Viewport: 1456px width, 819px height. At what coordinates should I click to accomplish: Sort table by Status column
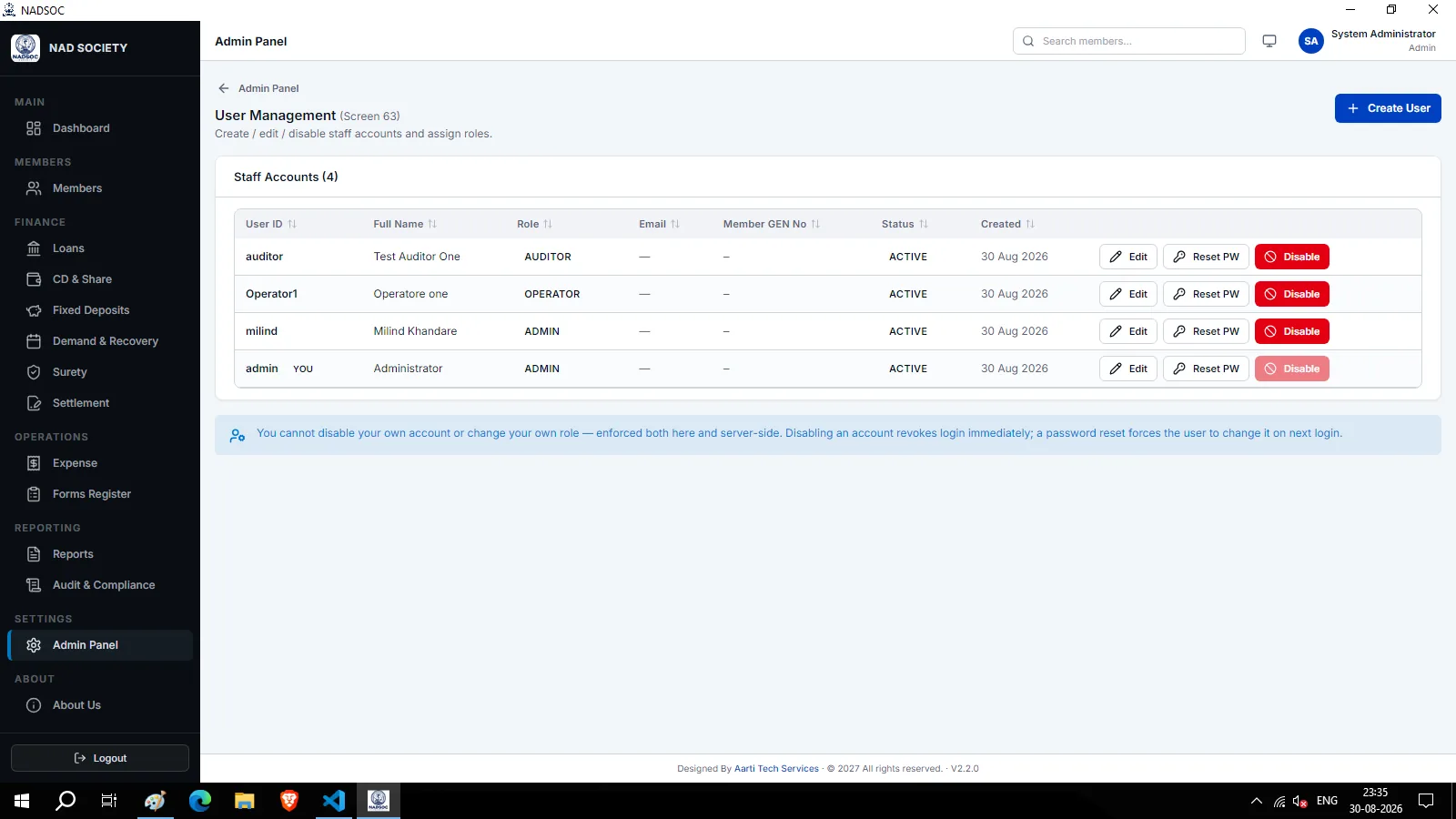[905, 224]
